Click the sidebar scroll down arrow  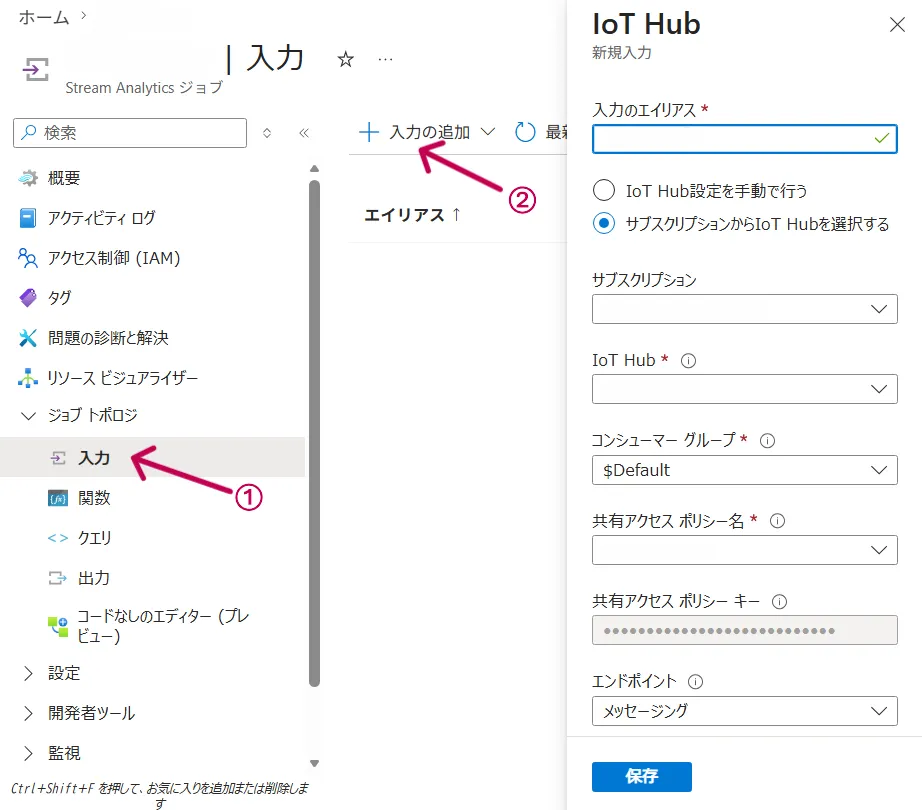[x=315, y=764]
